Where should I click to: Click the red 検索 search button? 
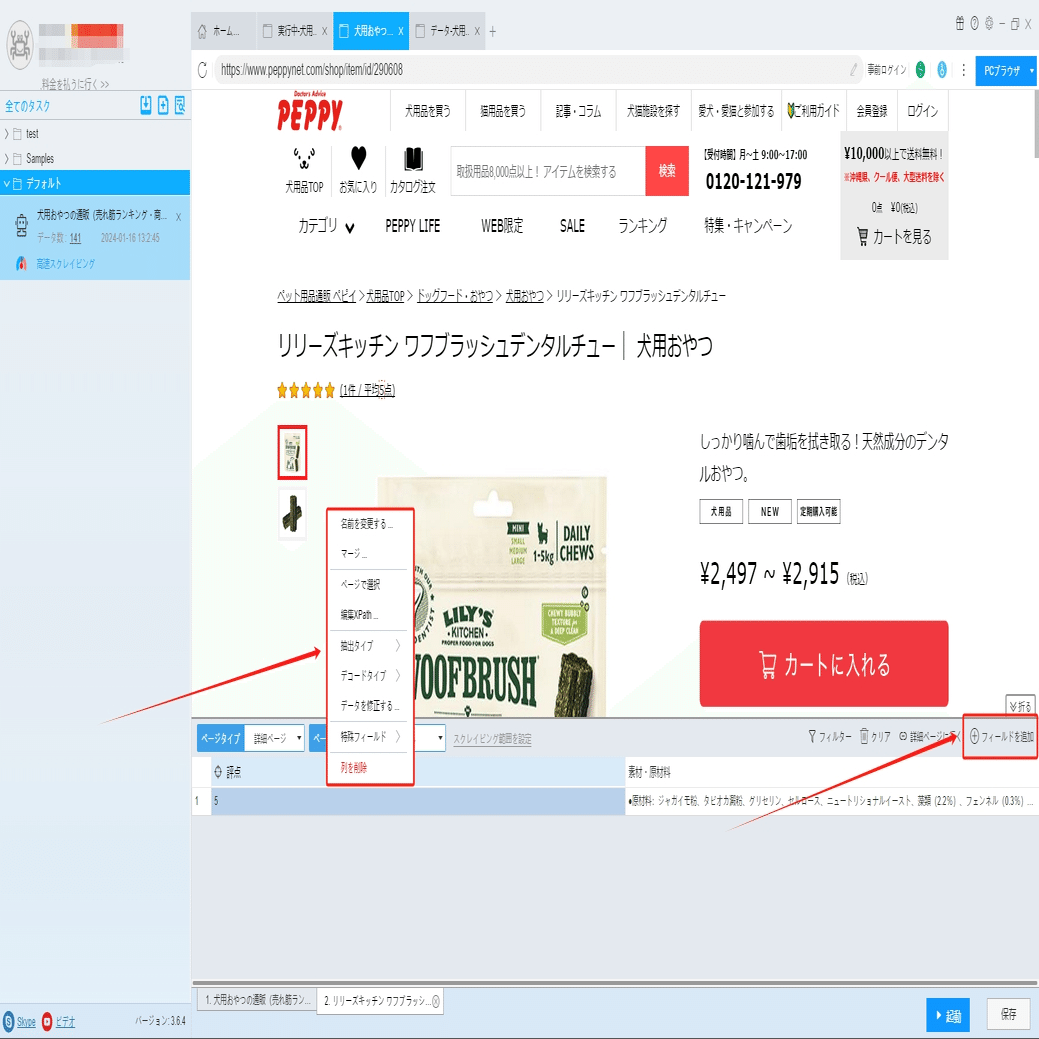pos(667,171)
